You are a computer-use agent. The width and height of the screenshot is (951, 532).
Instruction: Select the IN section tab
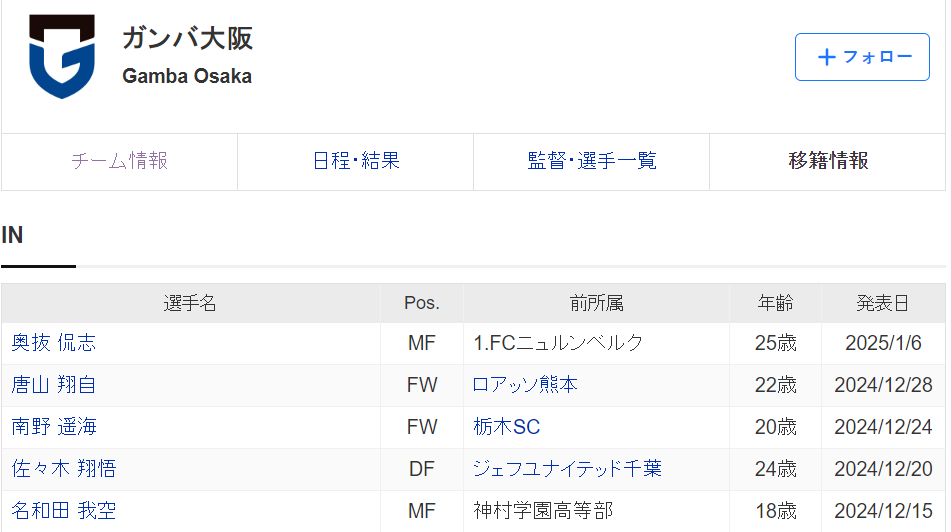click(x=13, y=236)
